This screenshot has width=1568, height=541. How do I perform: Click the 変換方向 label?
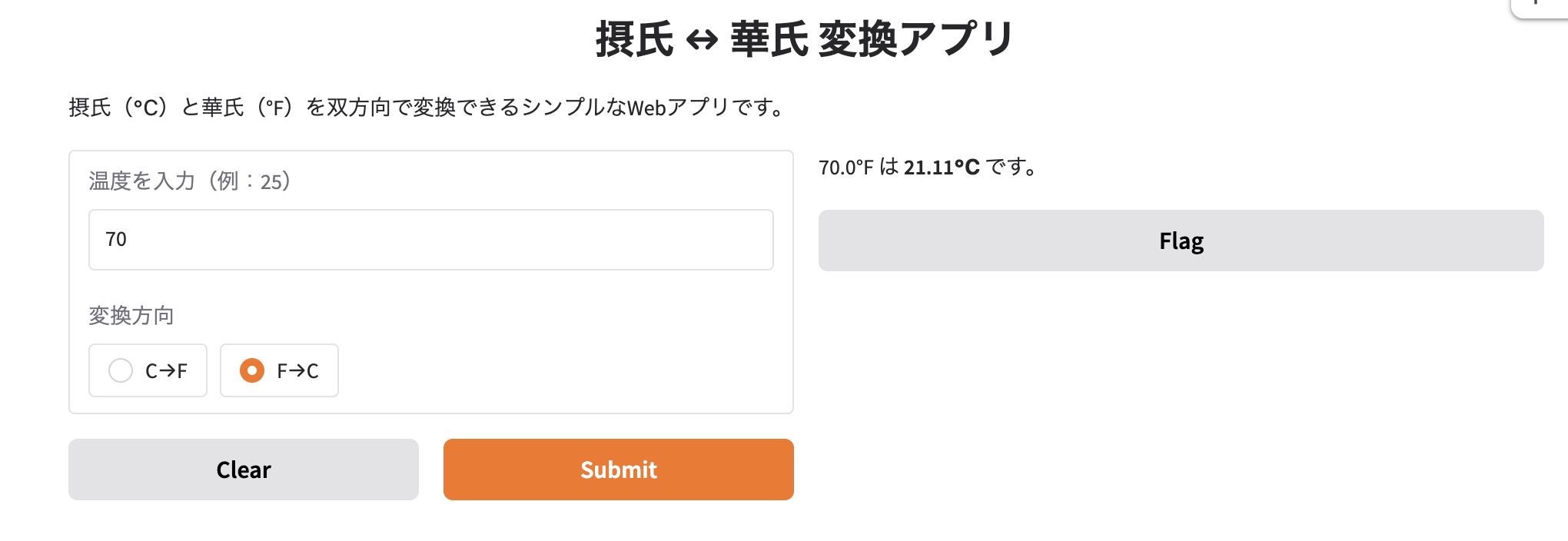tap(131, 315)
